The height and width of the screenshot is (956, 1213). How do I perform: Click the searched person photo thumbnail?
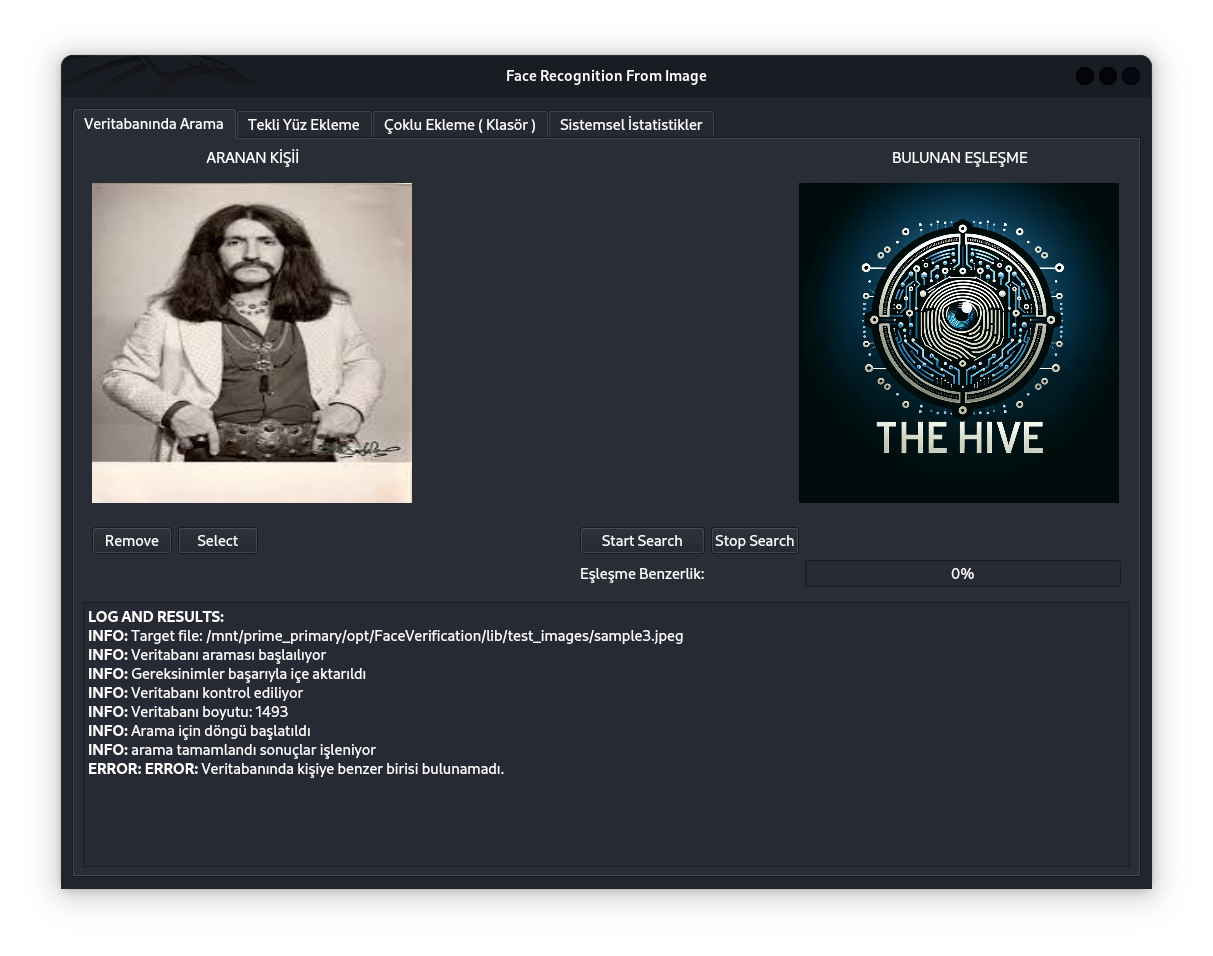click(x=252, y=343)
